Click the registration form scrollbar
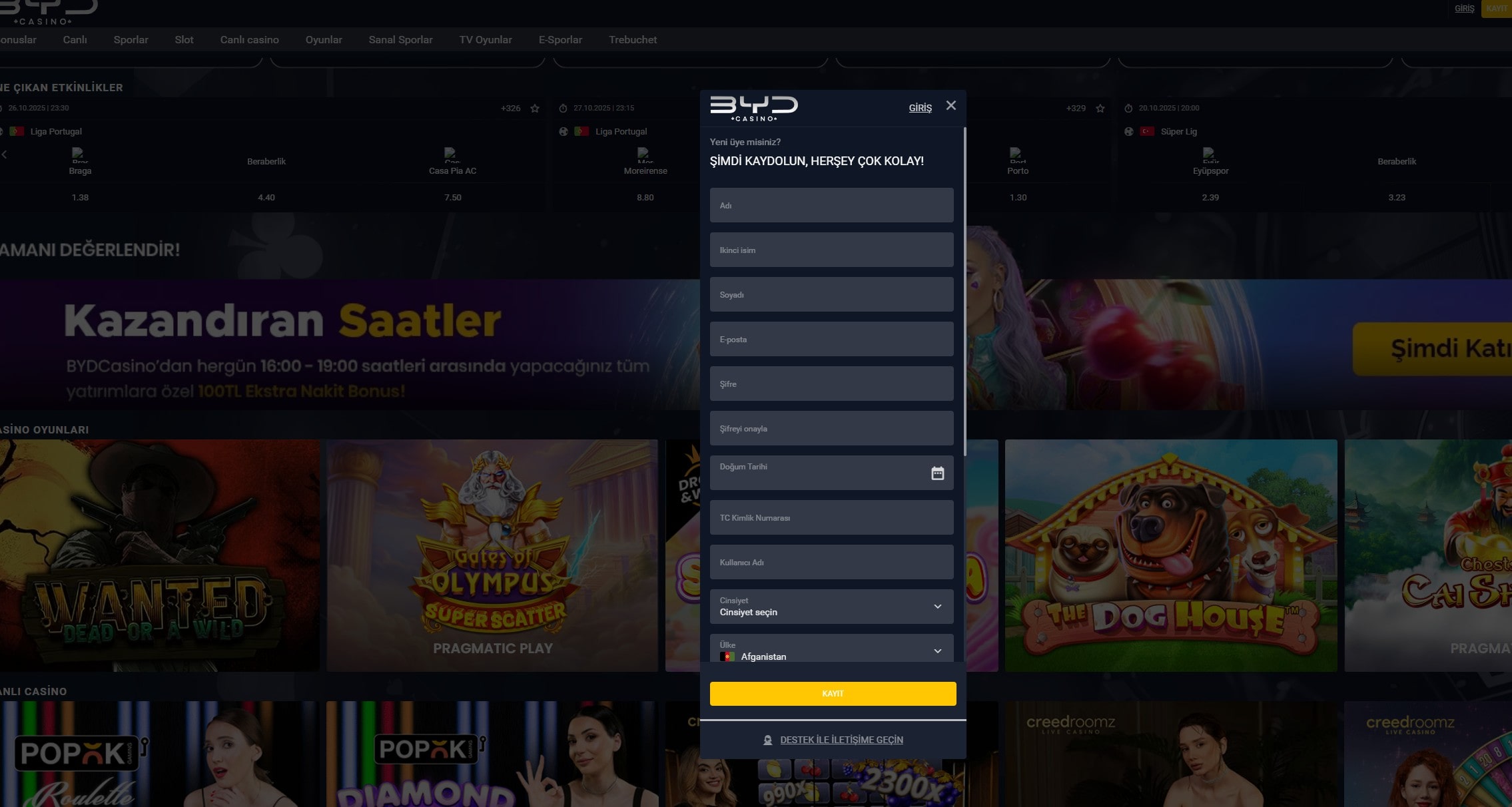Viewport: 1512px width, 807px height. pyautogui.click(x=964, y=291)
